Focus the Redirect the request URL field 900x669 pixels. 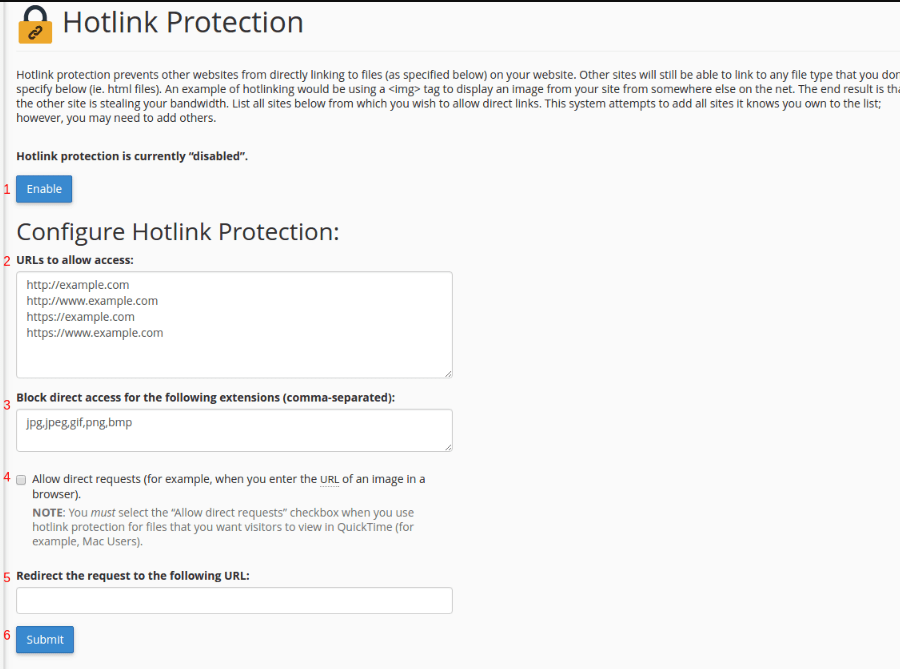pyautogui.click(x=234, y=600)
